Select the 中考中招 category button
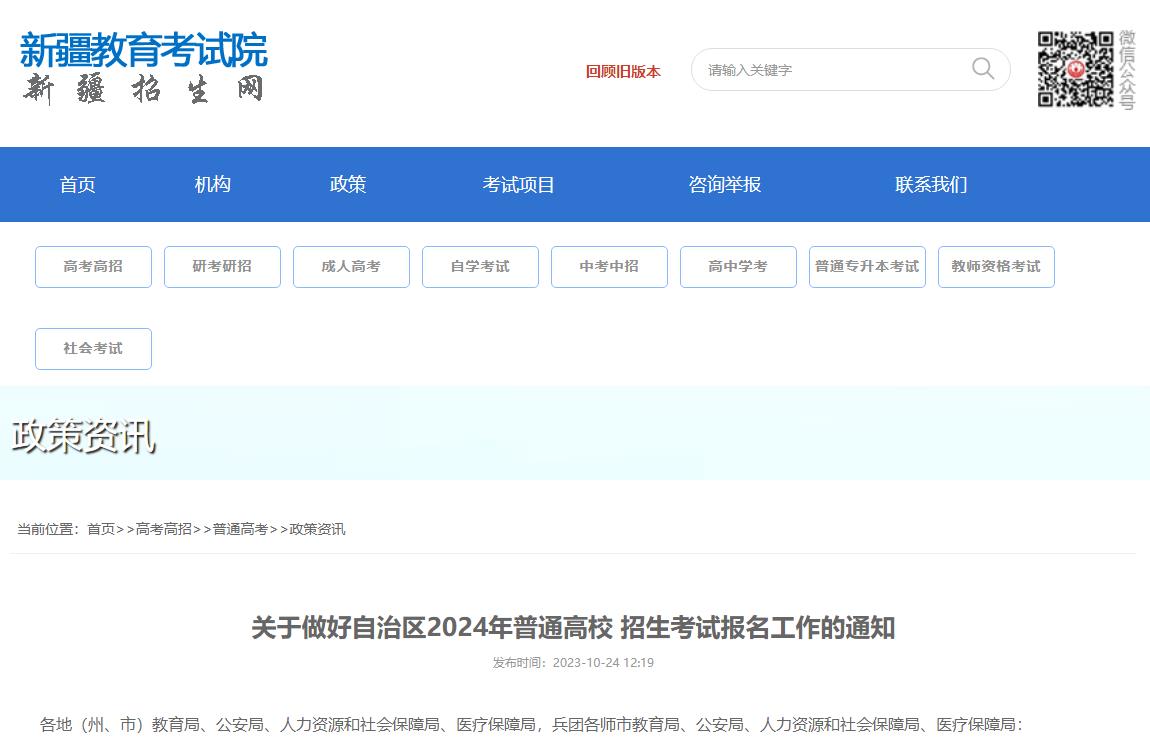 (609, 267)
